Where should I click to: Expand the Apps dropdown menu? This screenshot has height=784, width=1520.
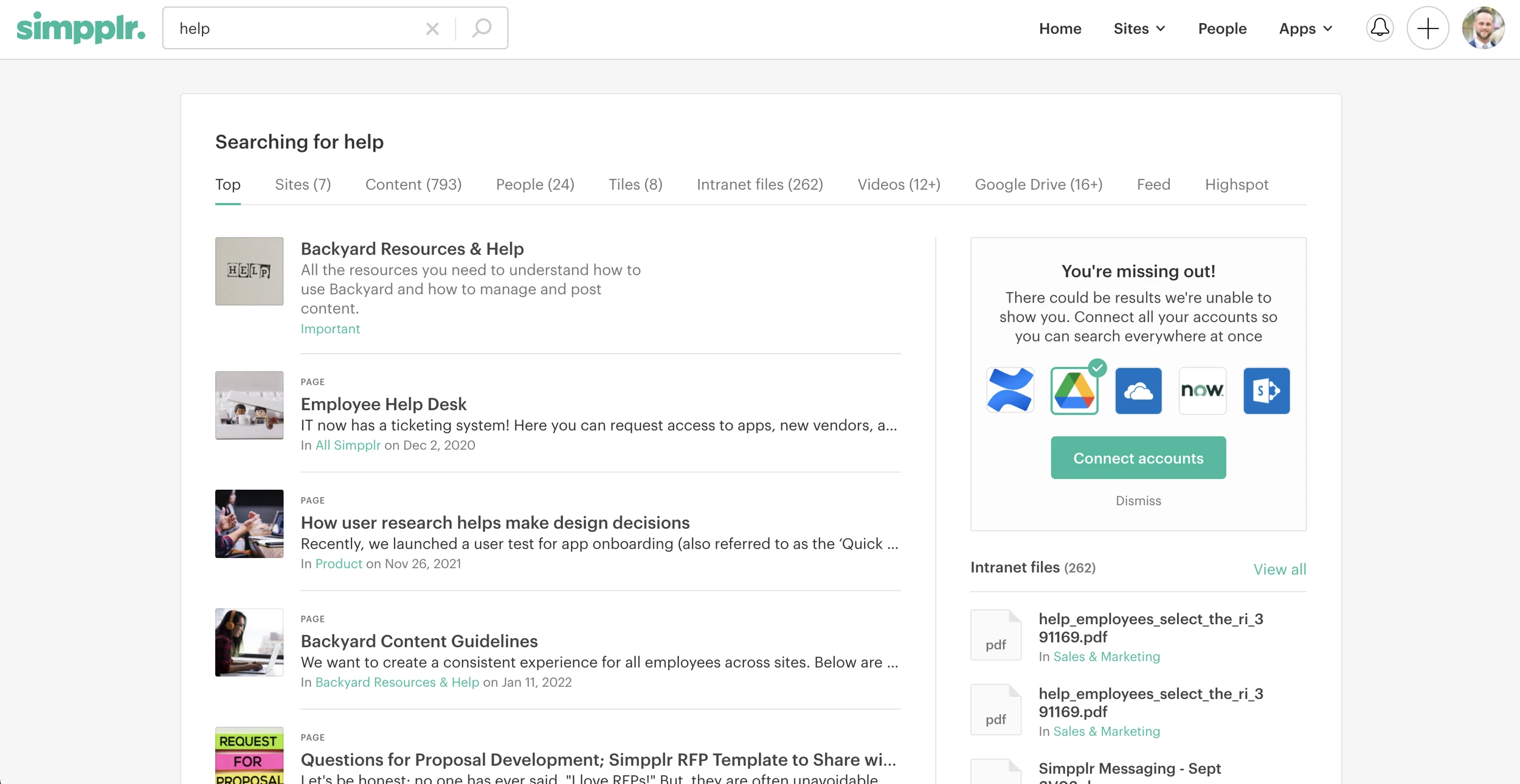click(1305, 29)
